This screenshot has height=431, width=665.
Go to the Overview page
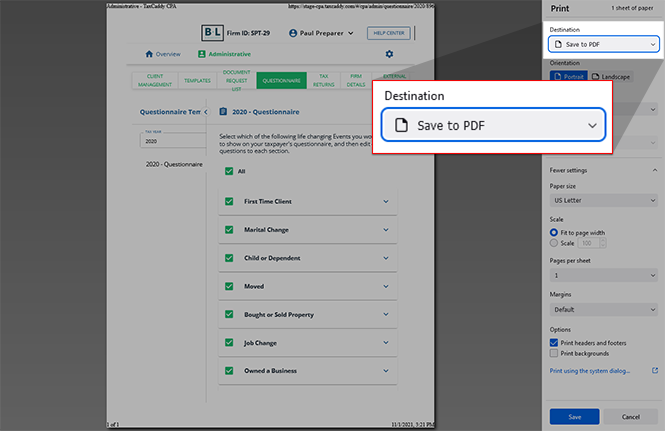coord(163,54)
